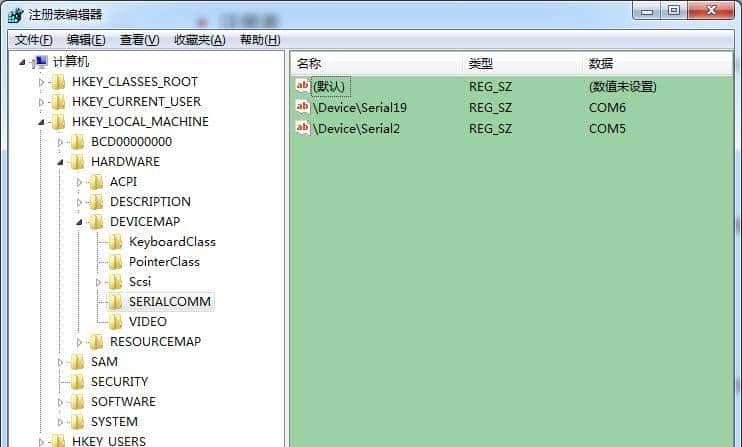This screenshot has height=447, width=742.
Task: Click the SOFTWARE folder icon
Action: 77,402
